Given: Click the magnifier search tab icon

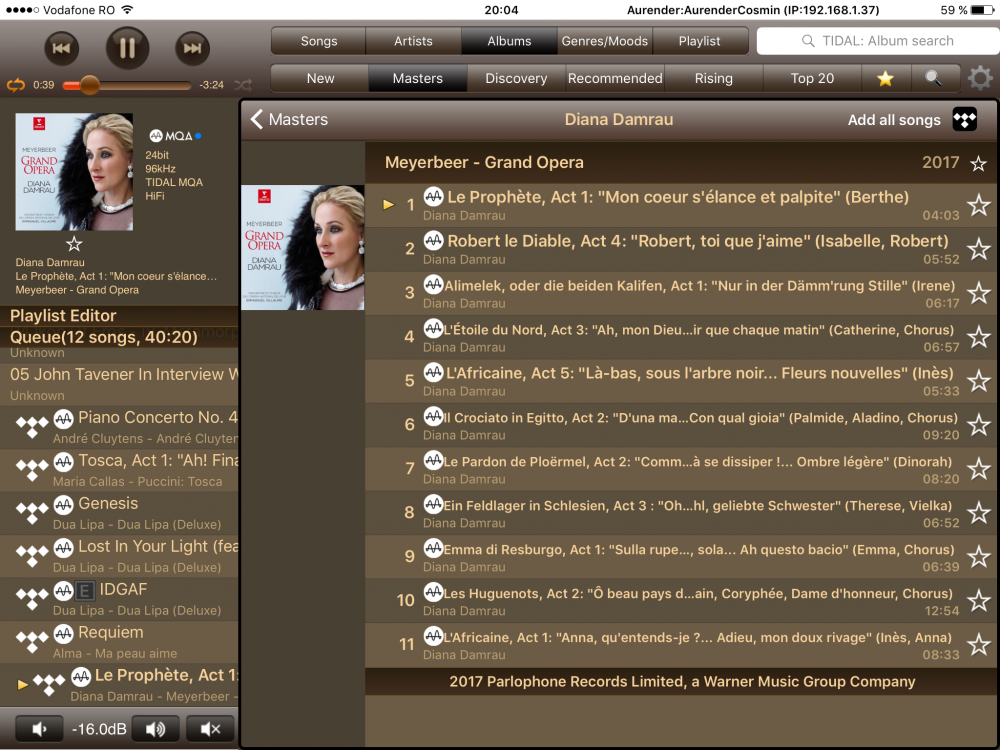Looking at the screenshot, I should 934,78.
